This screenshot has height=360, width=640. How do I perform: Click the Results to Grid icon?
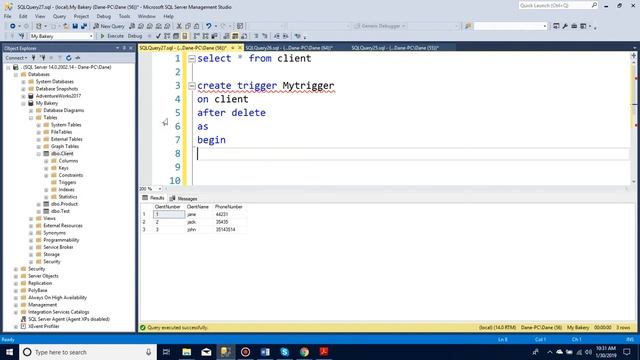point(235,36)
